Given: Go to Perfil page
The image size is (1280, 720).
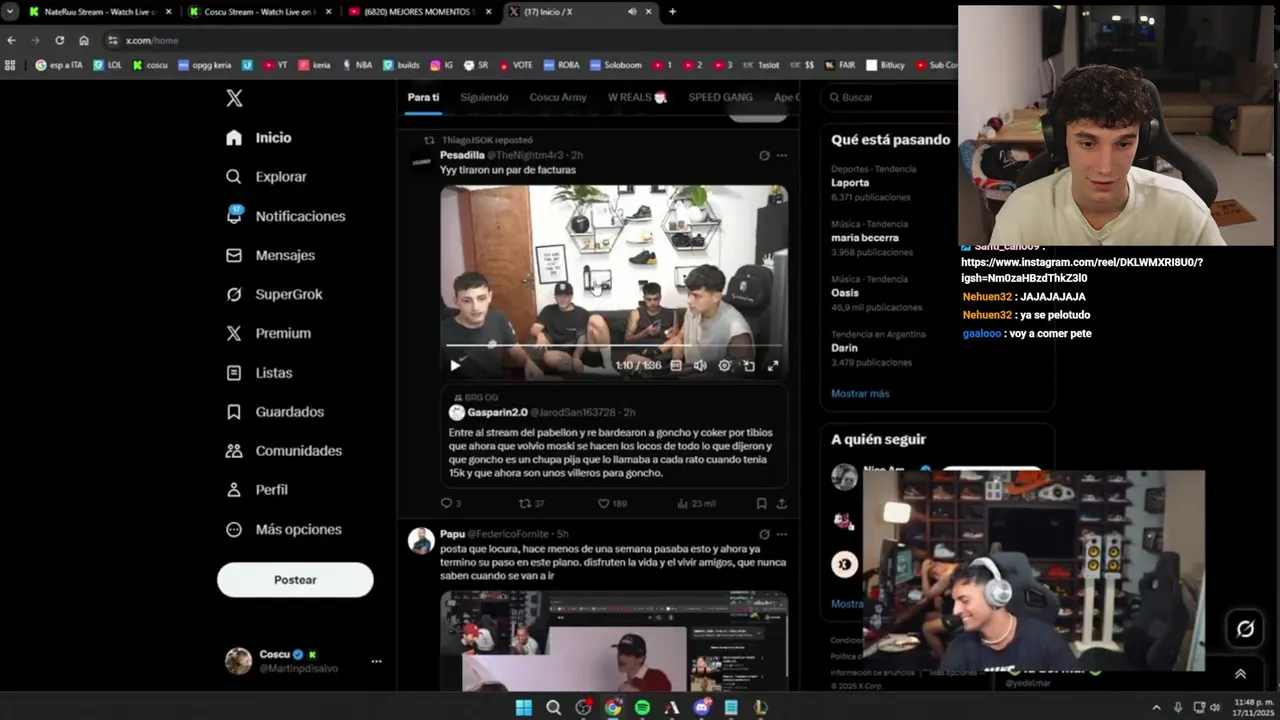Looking at the screenshot, I should click(257, 490).
